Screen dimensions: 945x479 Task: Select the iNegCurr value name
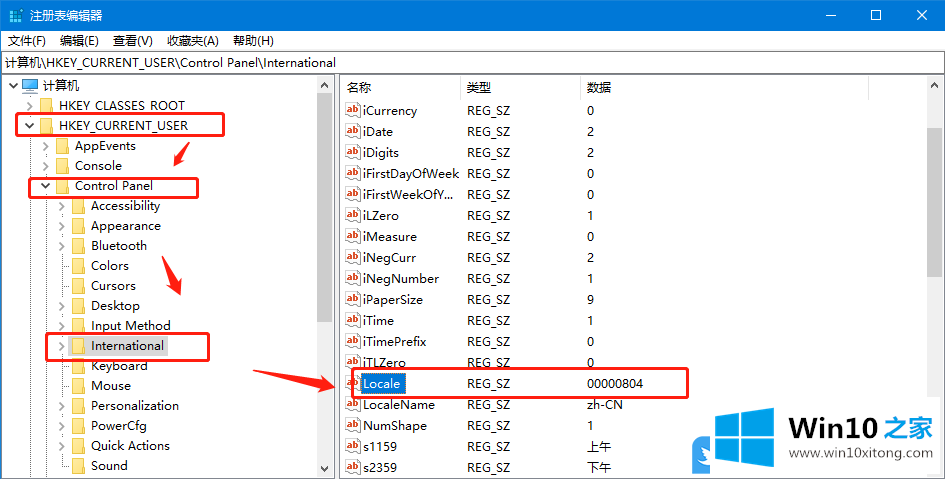pos(389,258)
